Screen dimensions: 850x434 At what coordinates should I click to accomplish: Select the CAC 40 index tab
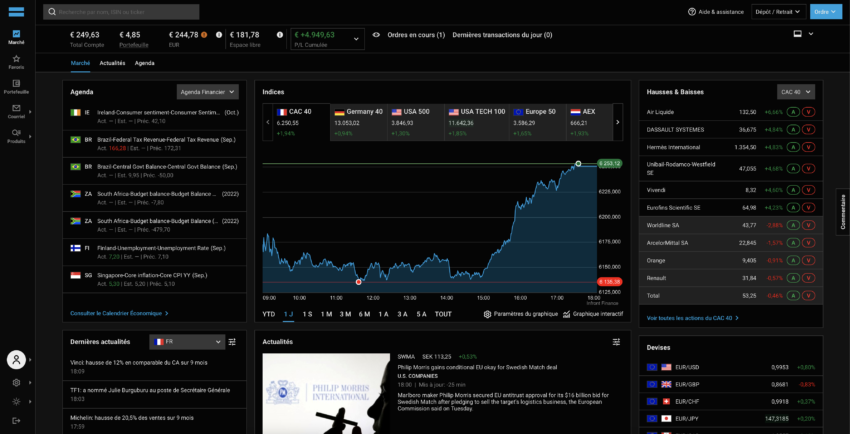301,122
